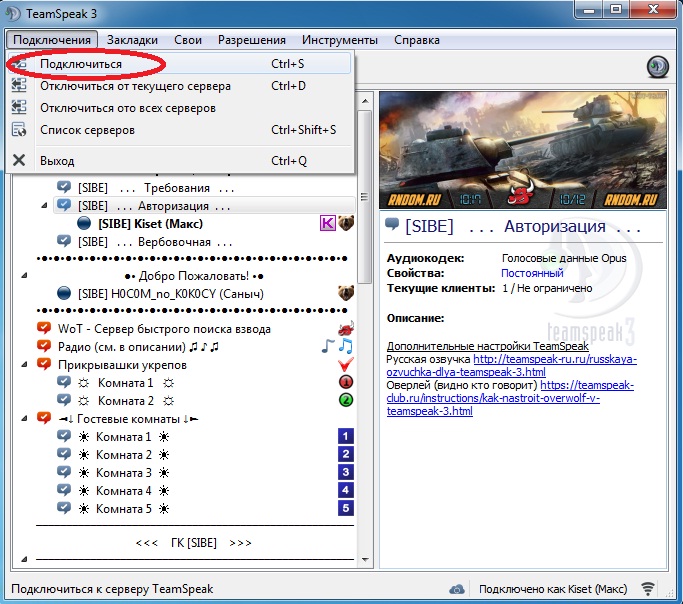
Task: Click the X icon beside Выход
Action: 19,160
